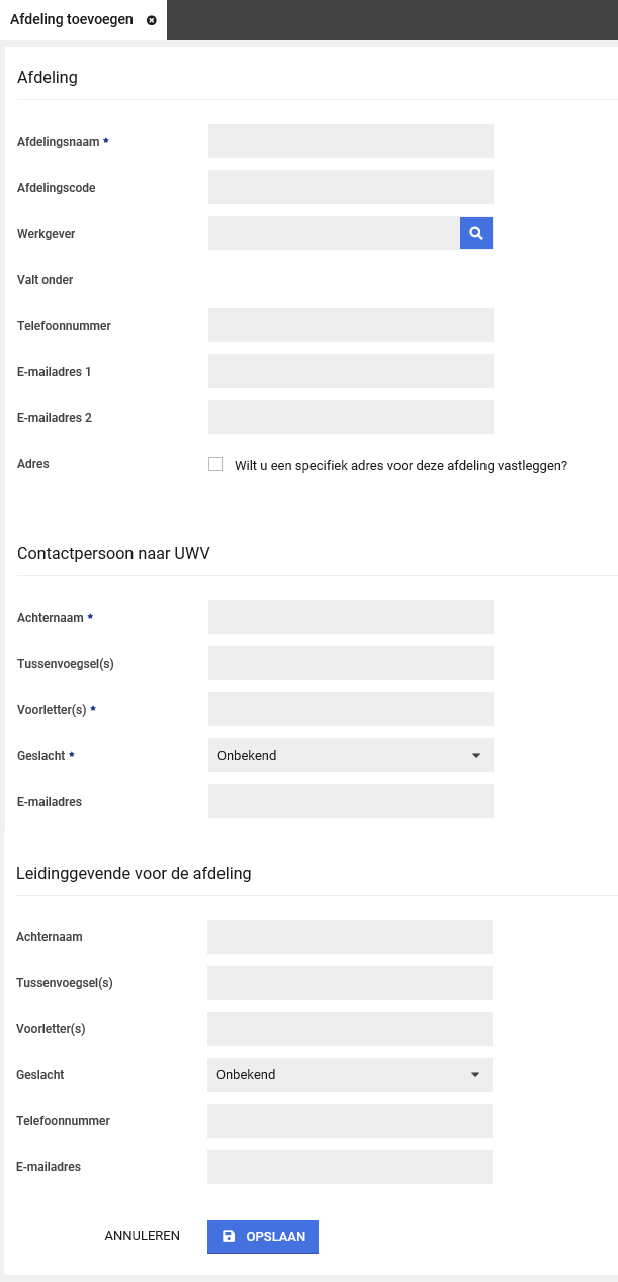
Task: Focus the Afdelingsnaam input field
Action: click(x=351, y=141)
